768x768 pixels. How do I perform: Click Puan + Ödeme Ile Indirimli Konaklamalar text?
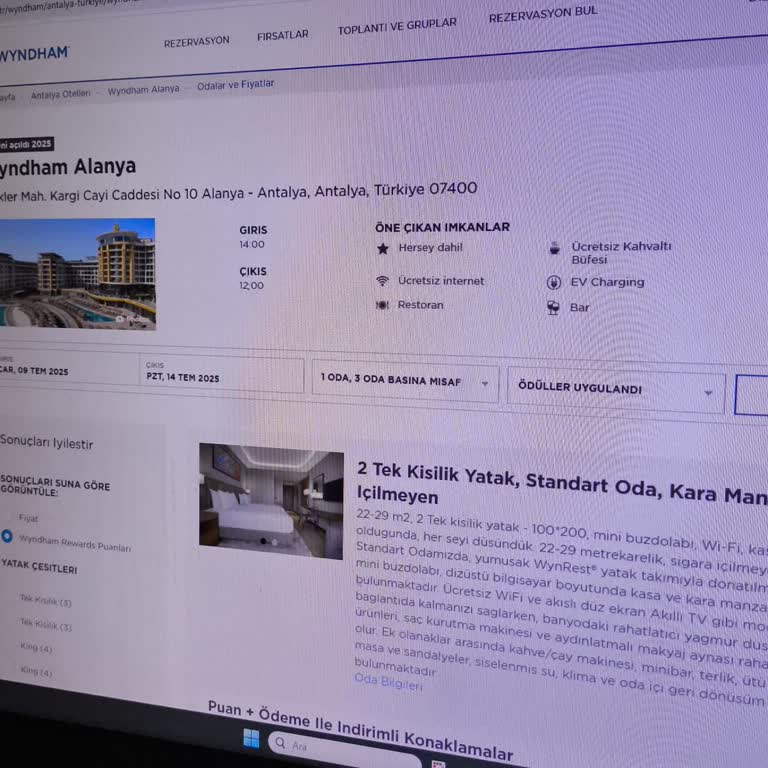tap(360, 730)
